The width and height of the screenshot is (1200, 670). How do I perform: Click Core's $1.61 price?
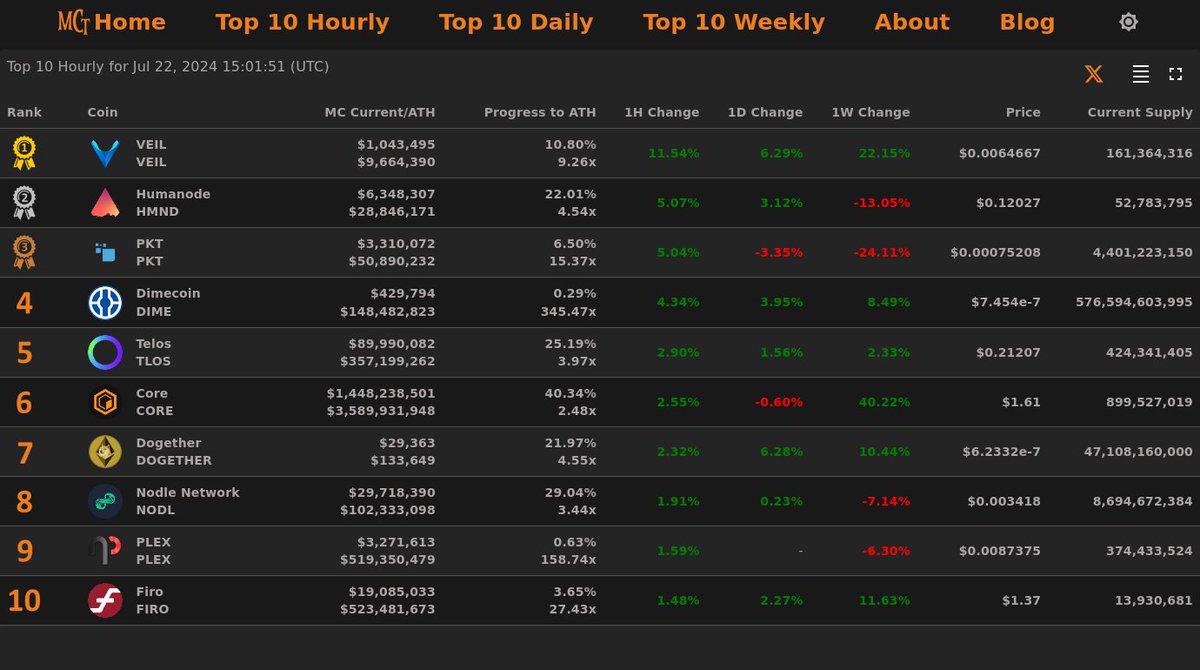[1021, 402]
